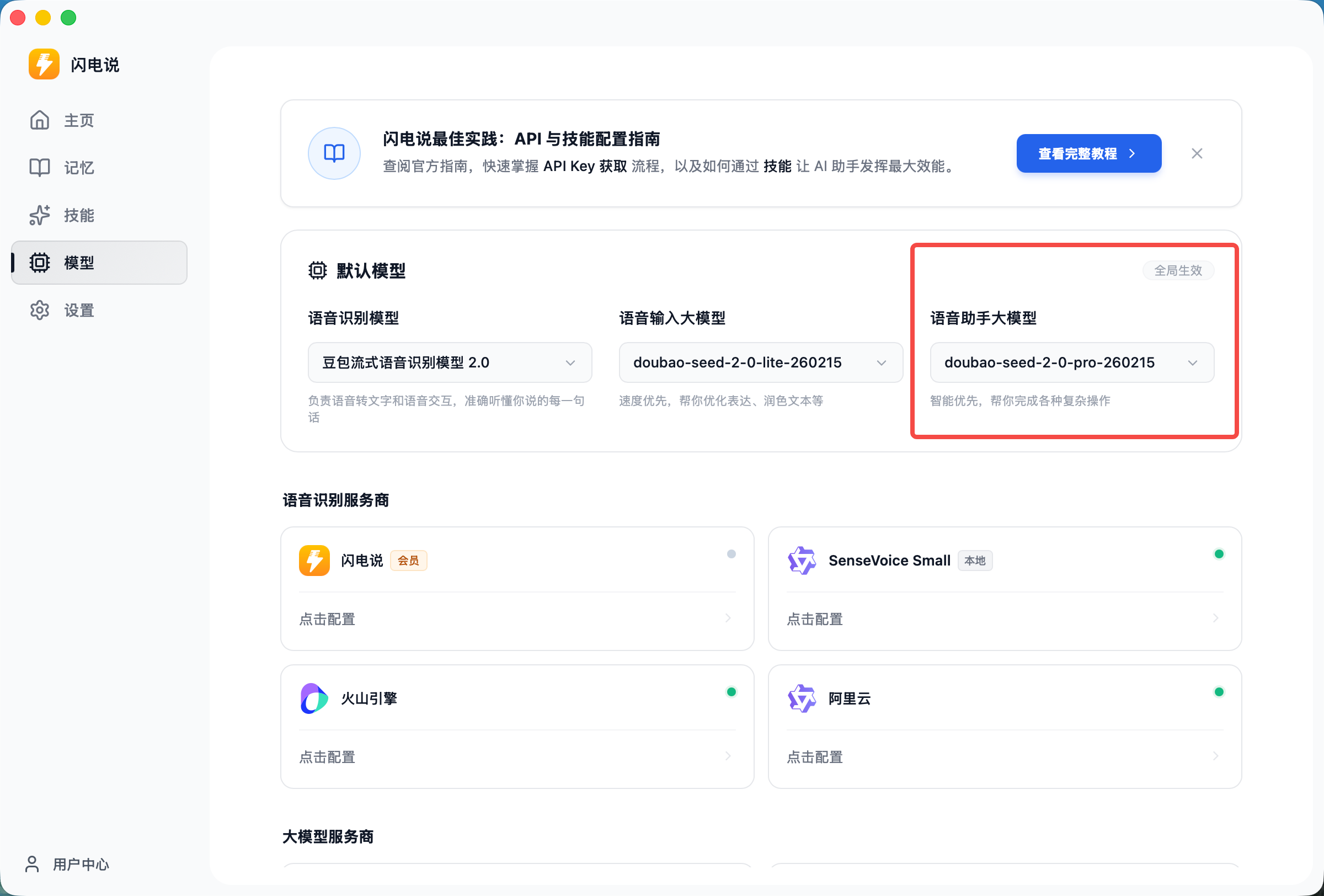Click the book icon beside 记忆

coord(40,168)
